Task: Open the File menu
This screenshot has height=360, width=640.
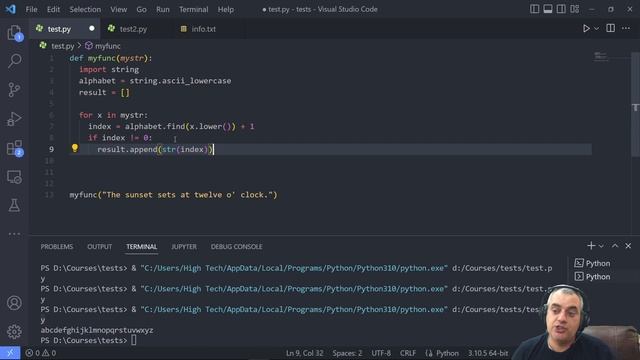Action: pyautogui.click(x=31, y=9)
